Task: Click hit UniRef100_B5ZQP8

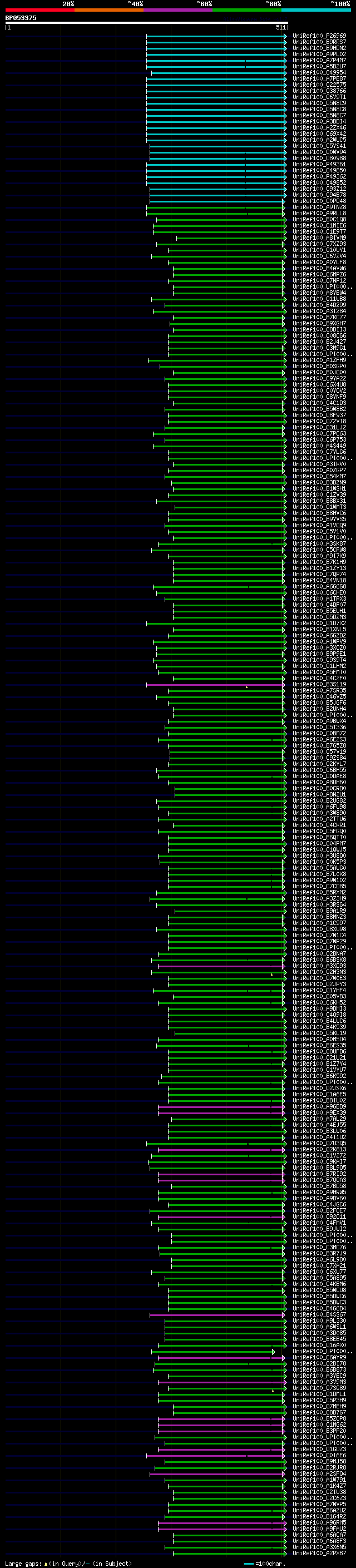Action: pyautogui.click(x=319, y=1419)
